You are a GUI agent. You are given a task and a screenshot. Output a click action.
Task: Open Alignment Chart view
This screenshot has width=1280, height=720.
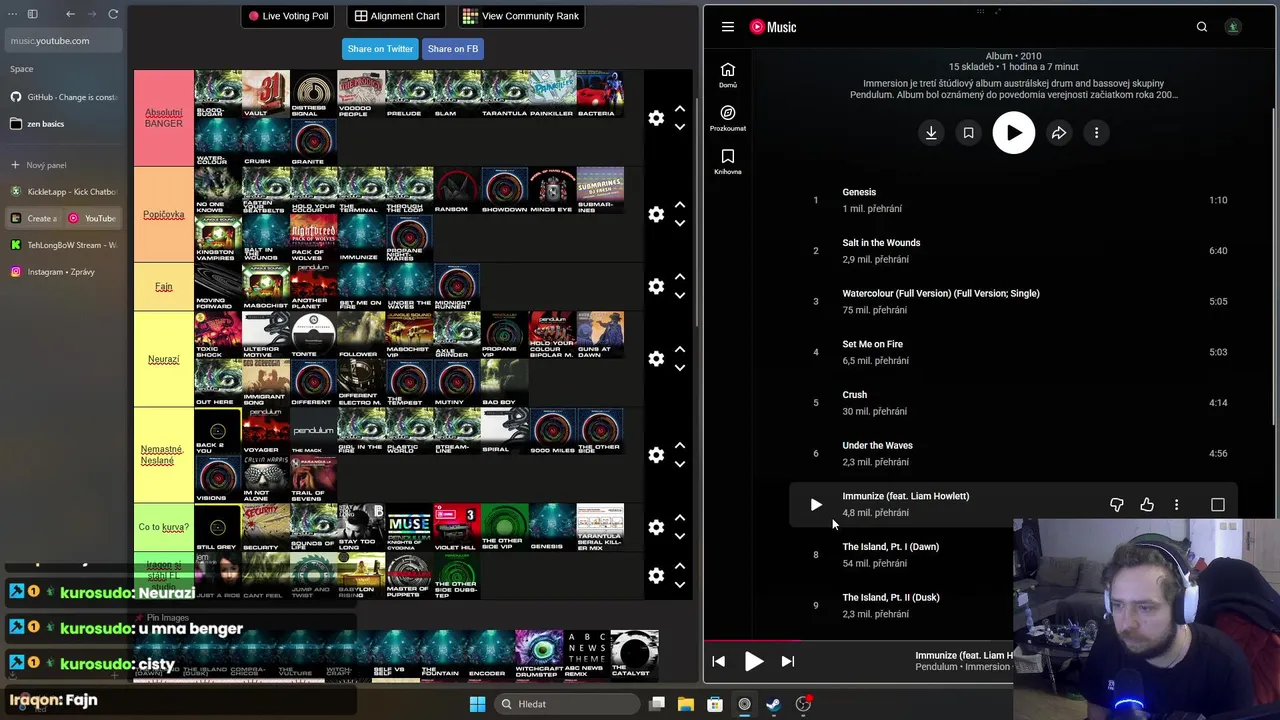(x=397, y=16)
